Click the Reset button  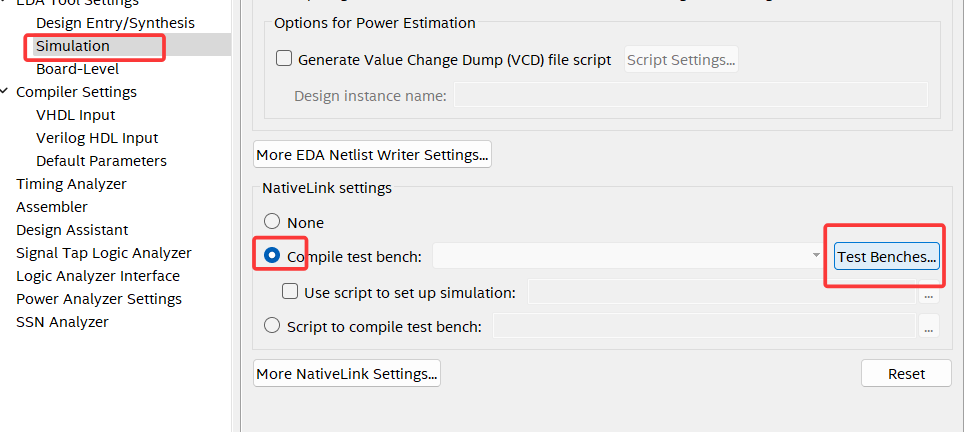[x=906, y=374]
